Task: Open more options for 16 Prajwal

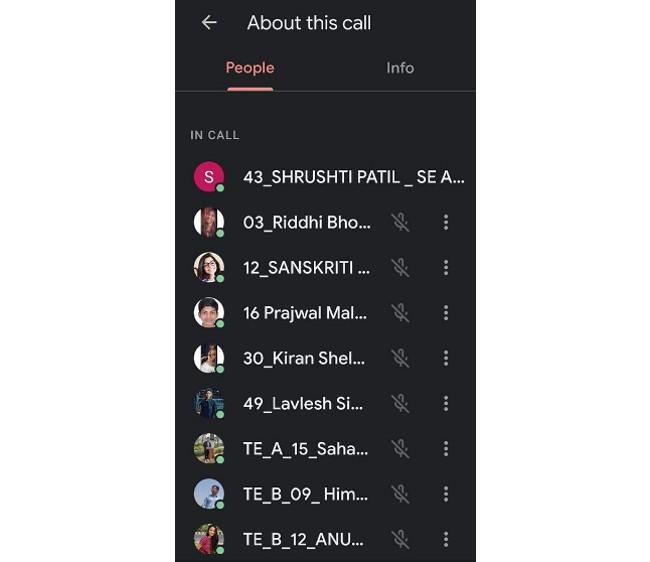Action: (446, 313)
